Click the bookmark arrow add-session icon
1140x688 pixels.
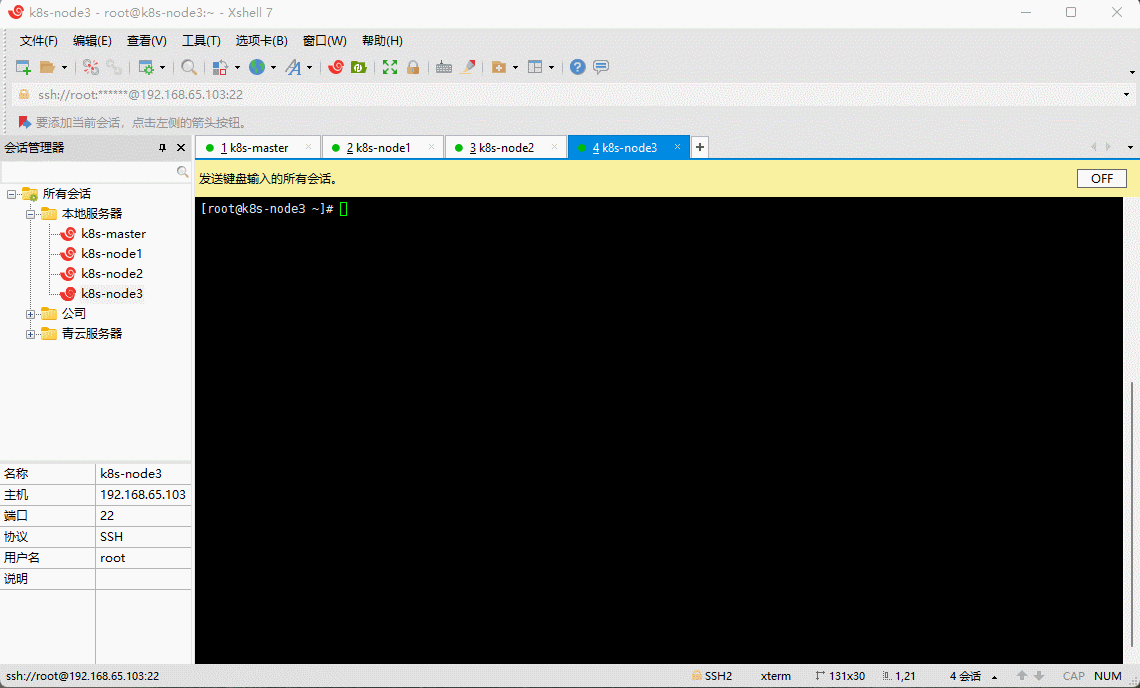point(24,122)
